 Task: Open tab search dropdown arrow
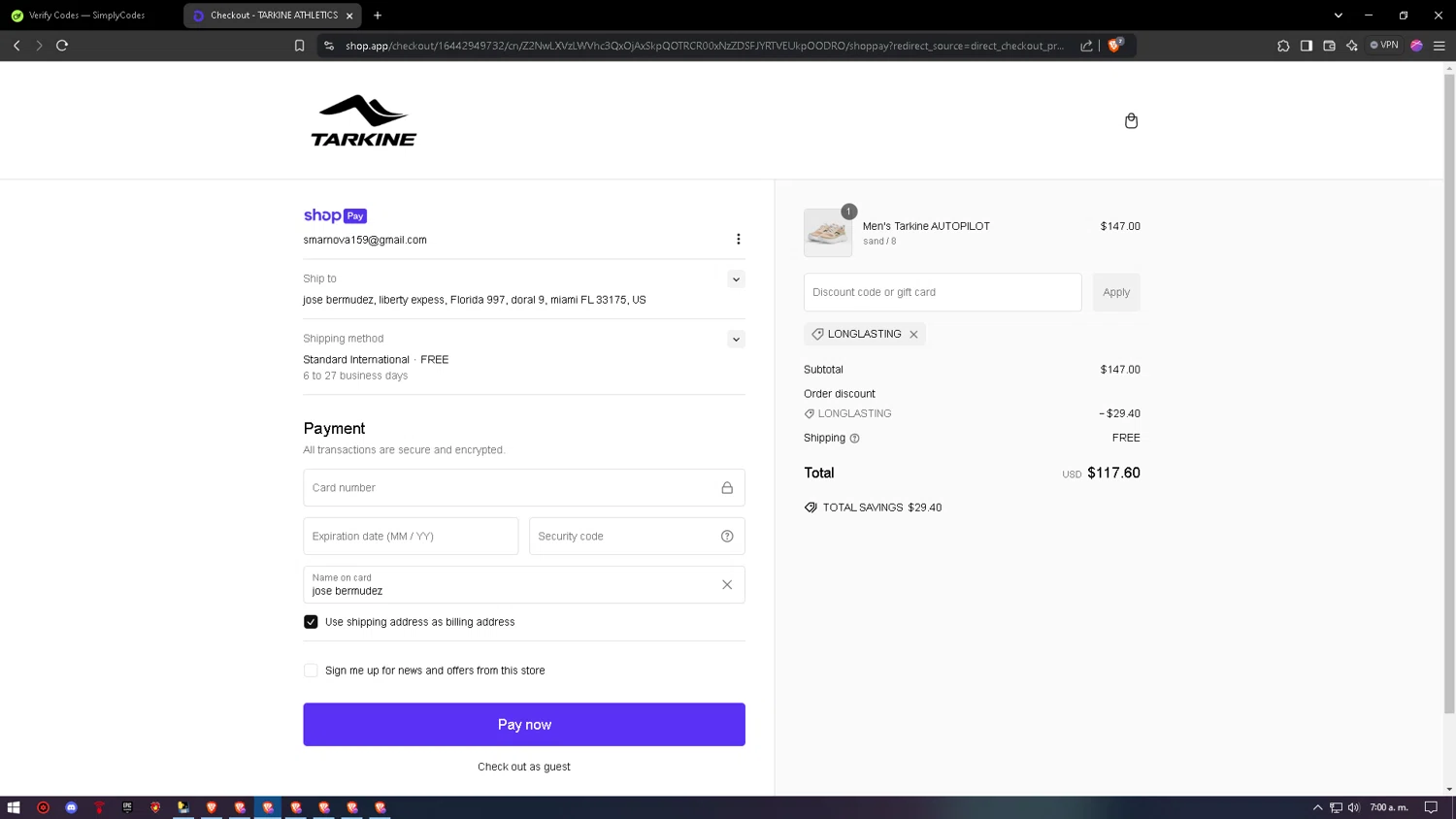point(1338,16)
